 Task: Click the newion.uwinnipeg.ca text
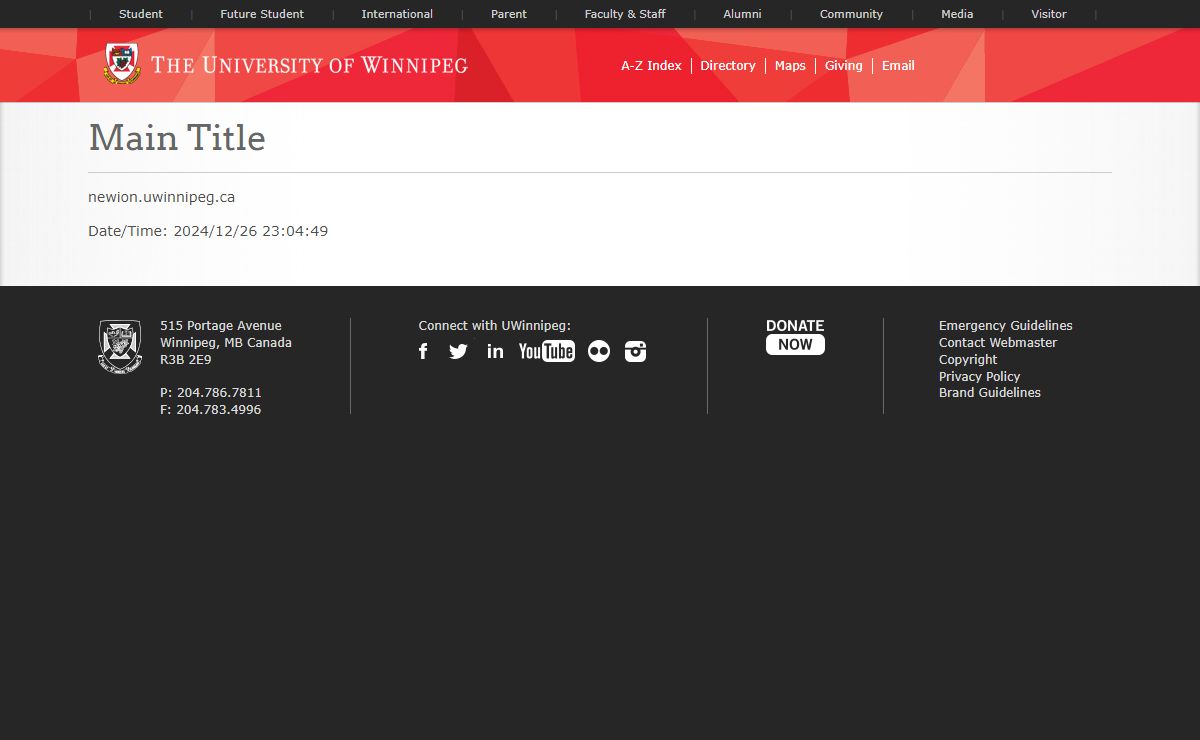coord(162,197)
